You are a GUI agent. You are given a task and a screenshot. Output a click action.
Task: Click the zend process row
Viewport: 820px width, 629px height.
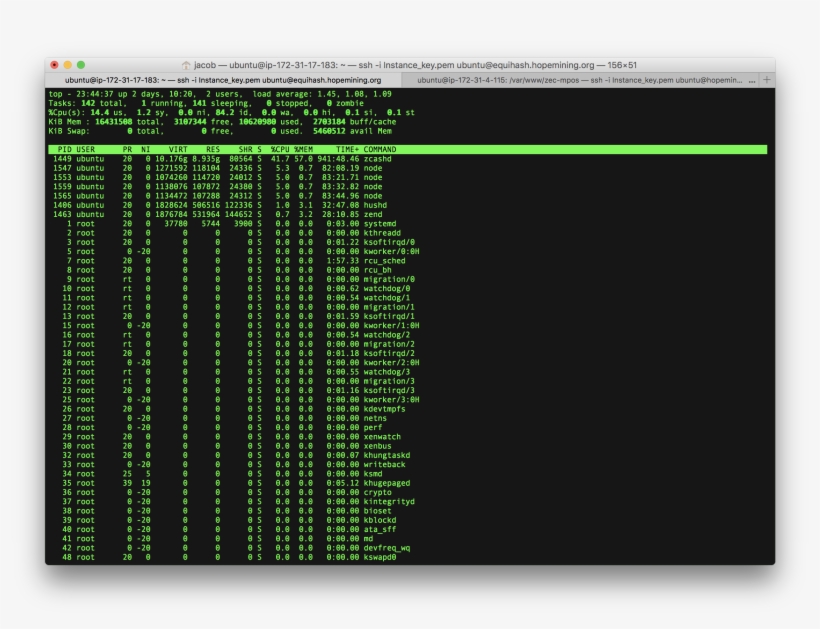pos(217,214)
